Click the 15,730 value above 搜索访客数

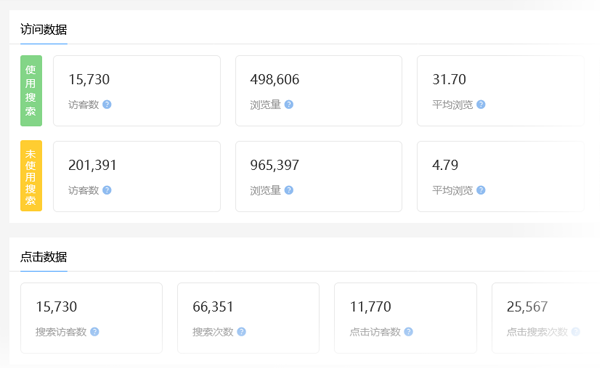(x=56, y=307)
